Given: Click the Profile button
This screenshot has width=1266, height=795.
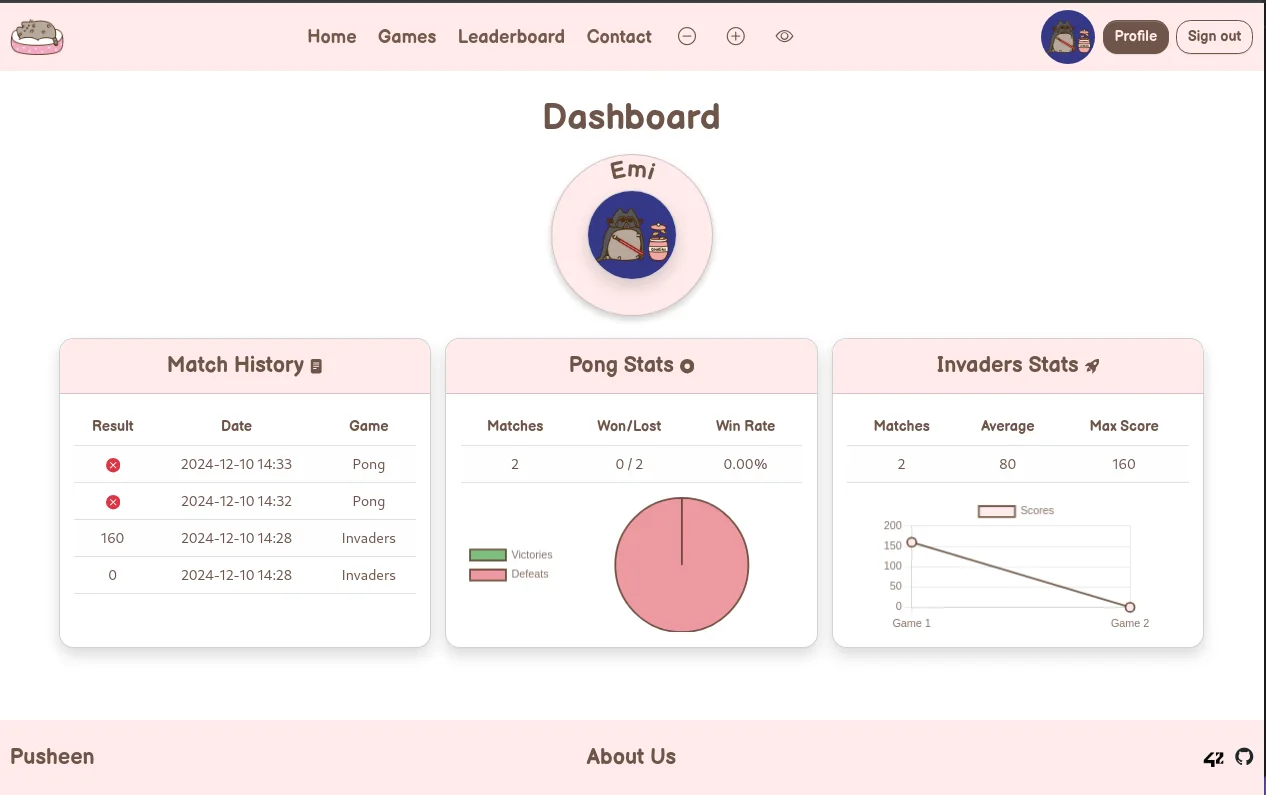Looking at the screenshot, I should coord(1136,36).
